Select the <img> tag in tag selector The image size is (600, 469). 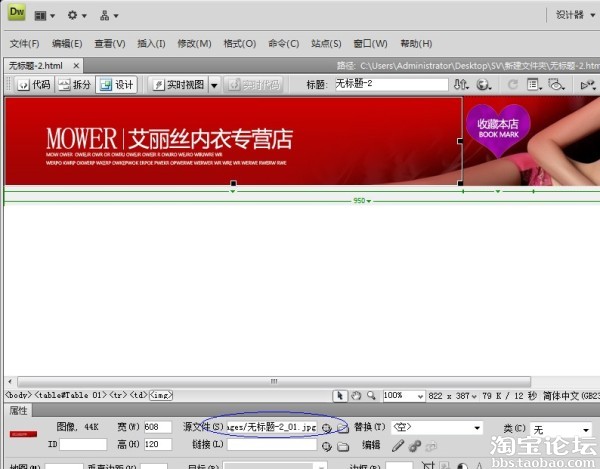tap(161, 395)
